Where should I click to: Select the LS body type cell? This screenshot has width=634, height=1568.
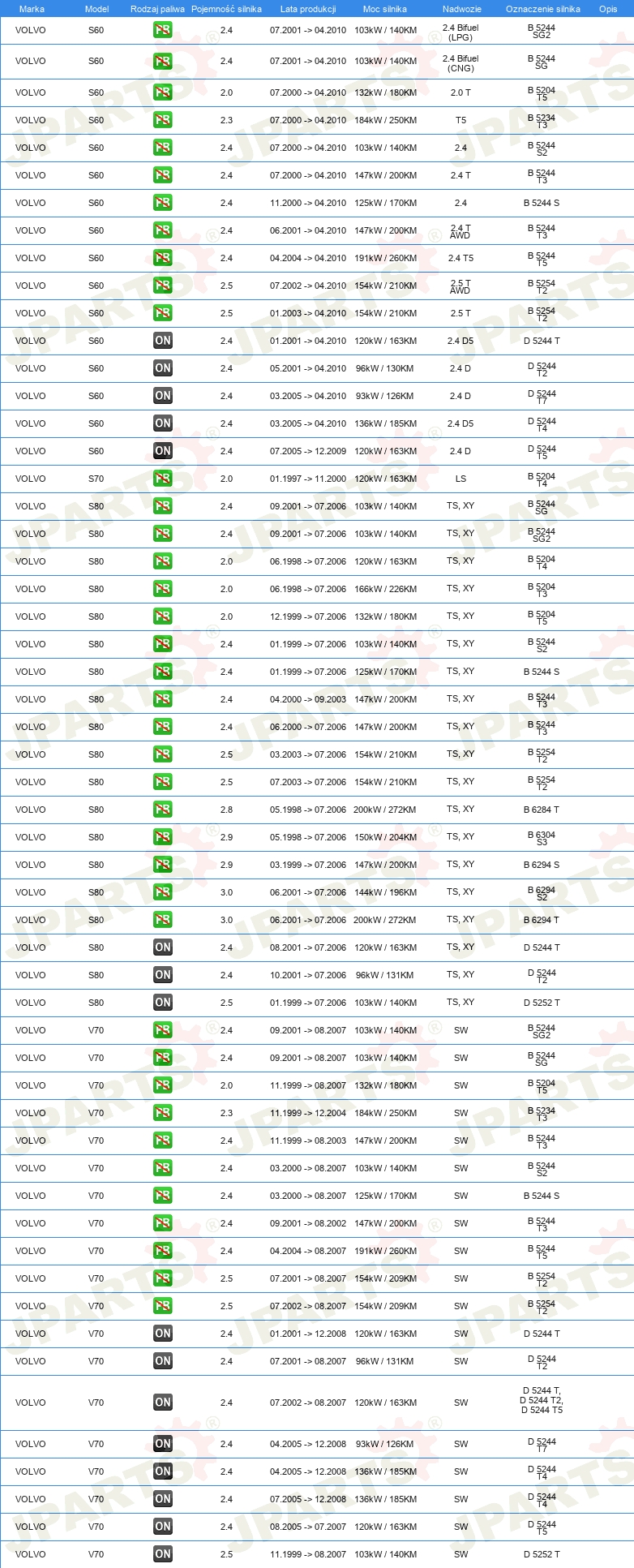point(461,479)
